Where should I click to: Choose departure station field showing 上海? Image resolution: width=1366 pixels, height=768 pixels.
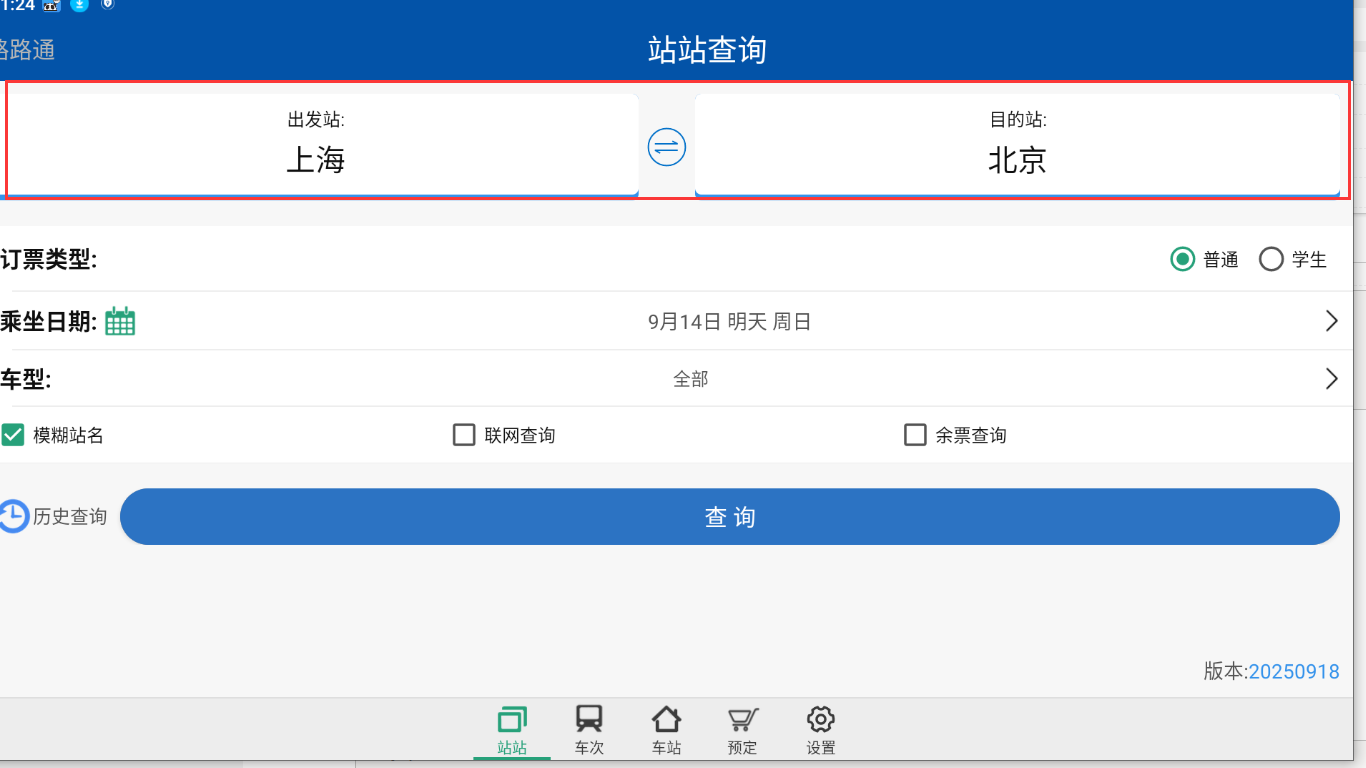coord(320,145)
